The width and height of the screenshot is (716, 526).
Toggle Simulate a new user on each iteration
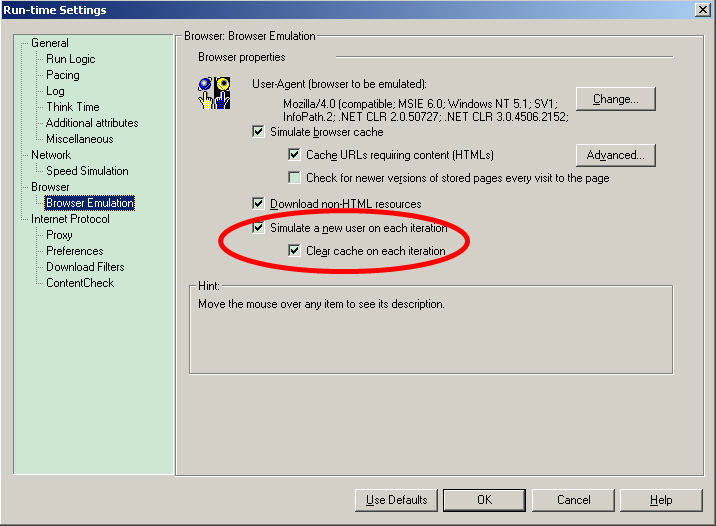coord(258,227)
